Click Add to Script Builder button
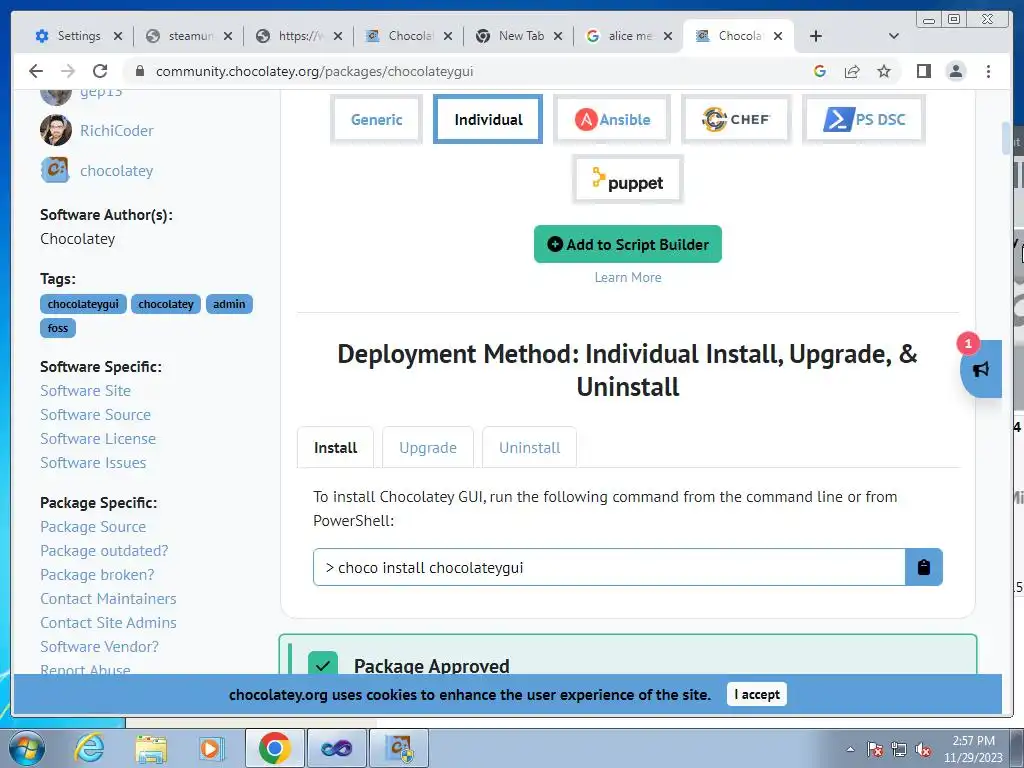The height and width of the screenshot is (768, 1024). [x=628, y=244]
